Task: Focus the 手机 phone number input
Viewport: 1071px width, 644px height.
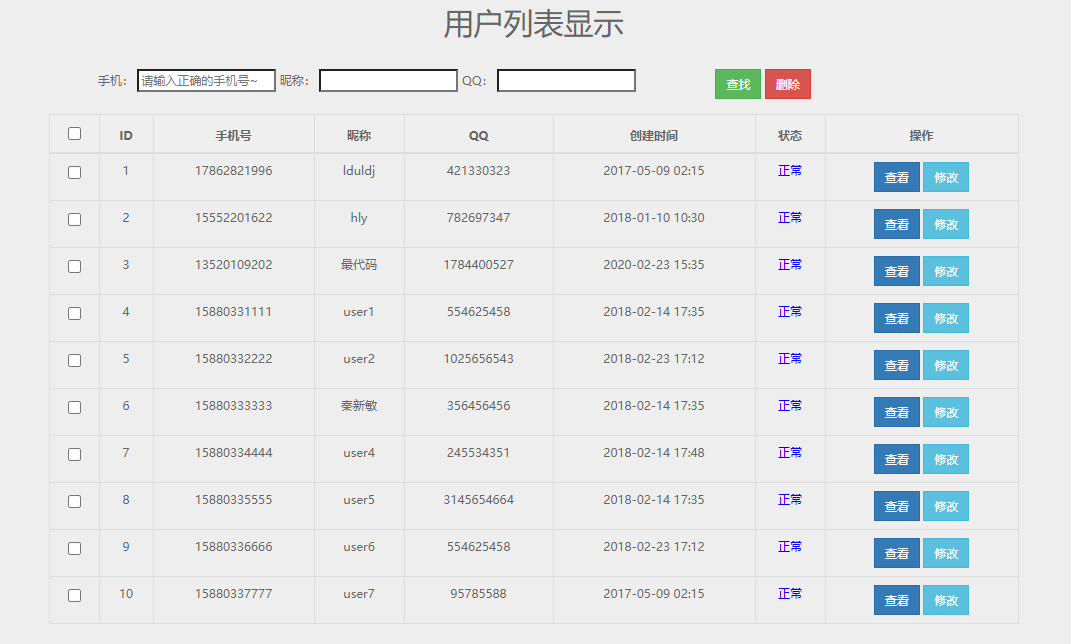Action: pos(206,81)
